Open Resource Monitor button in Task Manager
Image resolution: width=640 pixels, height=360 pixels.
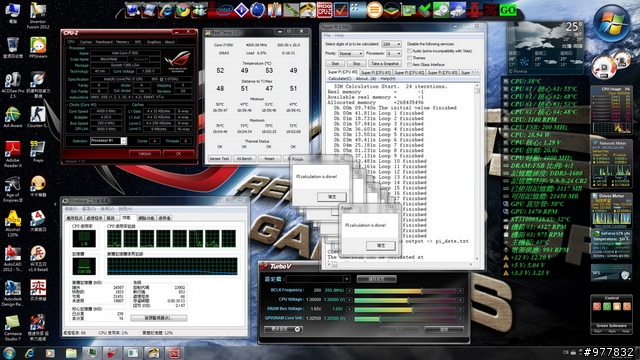[159, 318]
